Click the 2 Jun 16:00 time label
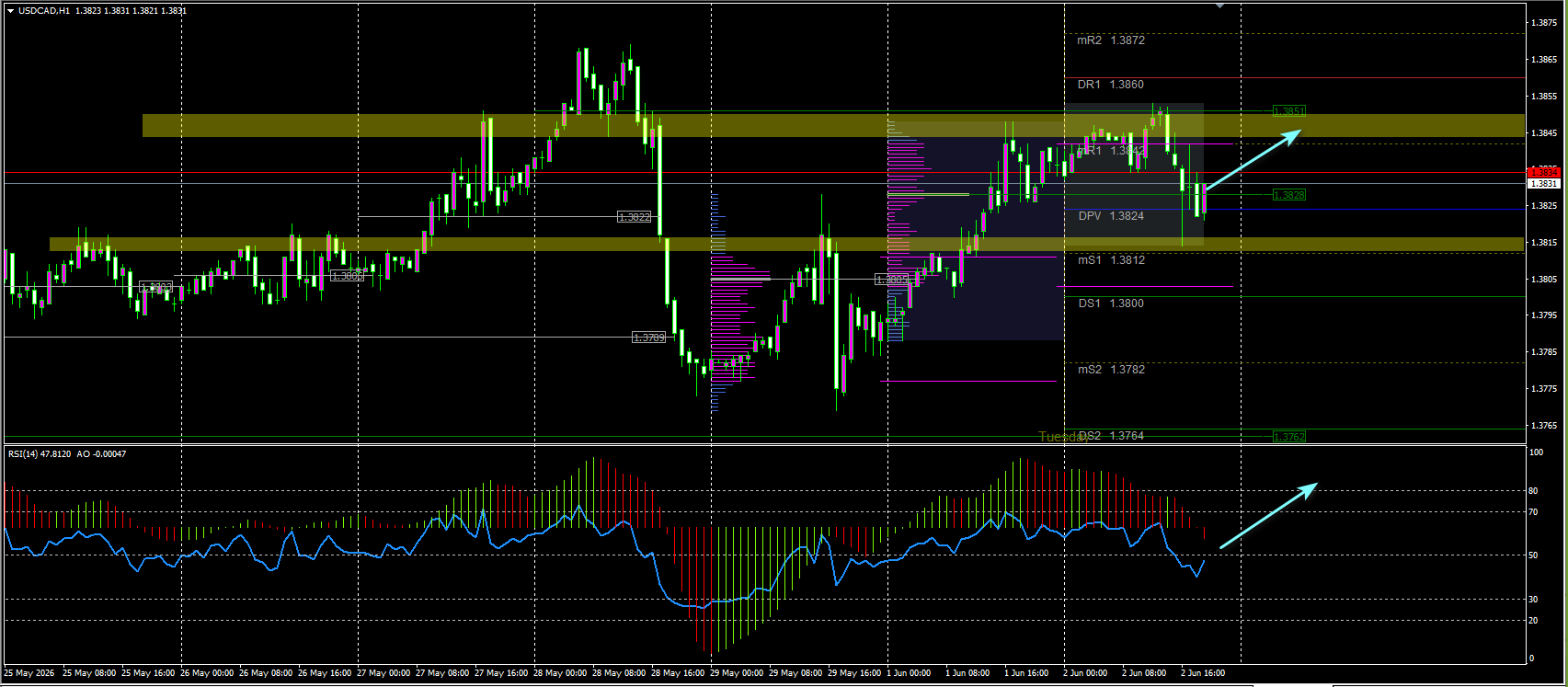Screen dimensions: 1568x687 (1203, 673)
